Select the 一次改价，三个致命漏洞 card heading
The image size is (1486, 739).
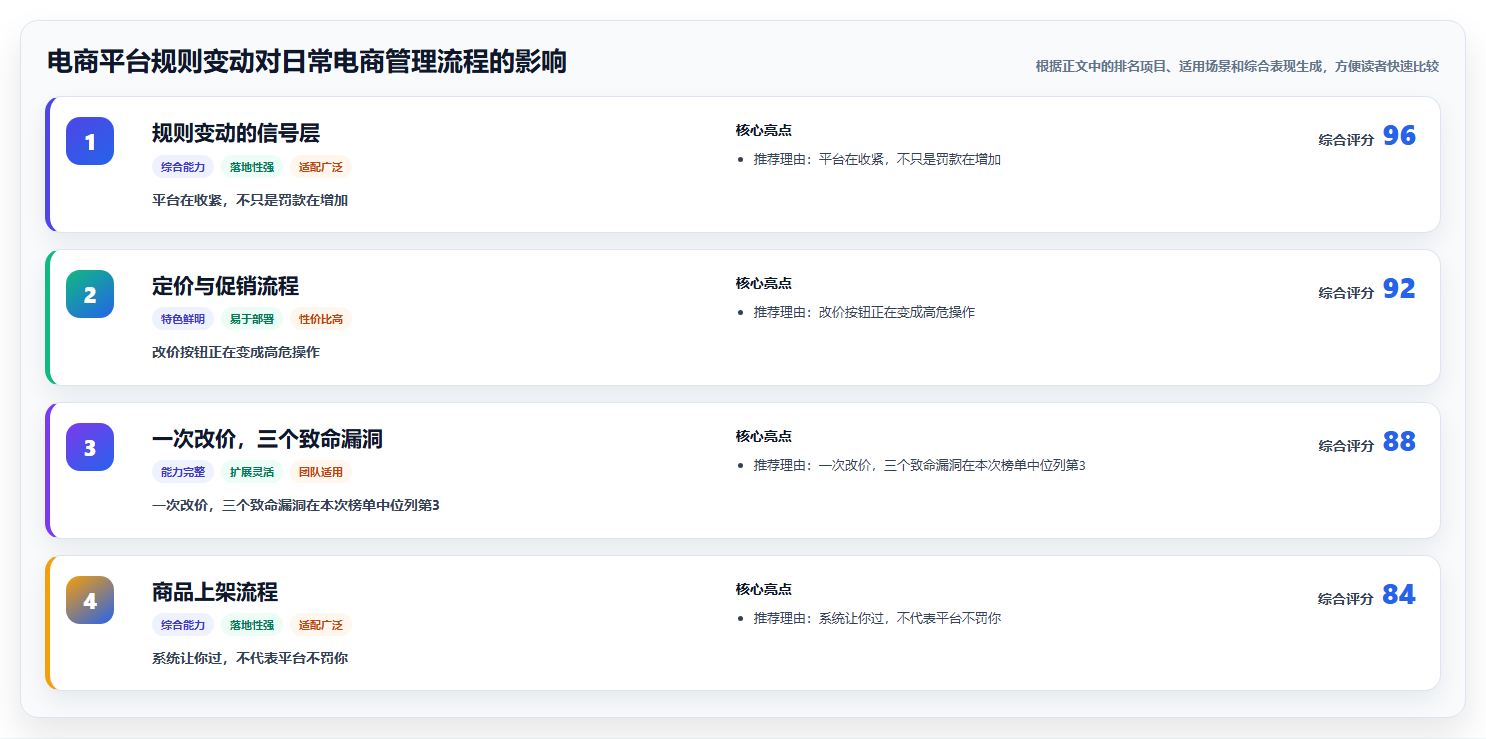[267, 439]
